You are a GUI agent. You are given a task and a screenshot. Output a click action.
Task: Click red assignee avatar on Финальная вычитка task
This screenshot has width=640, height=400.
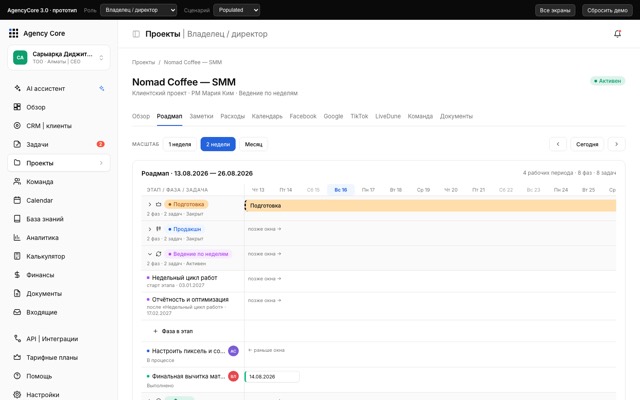tap(233, 376)
